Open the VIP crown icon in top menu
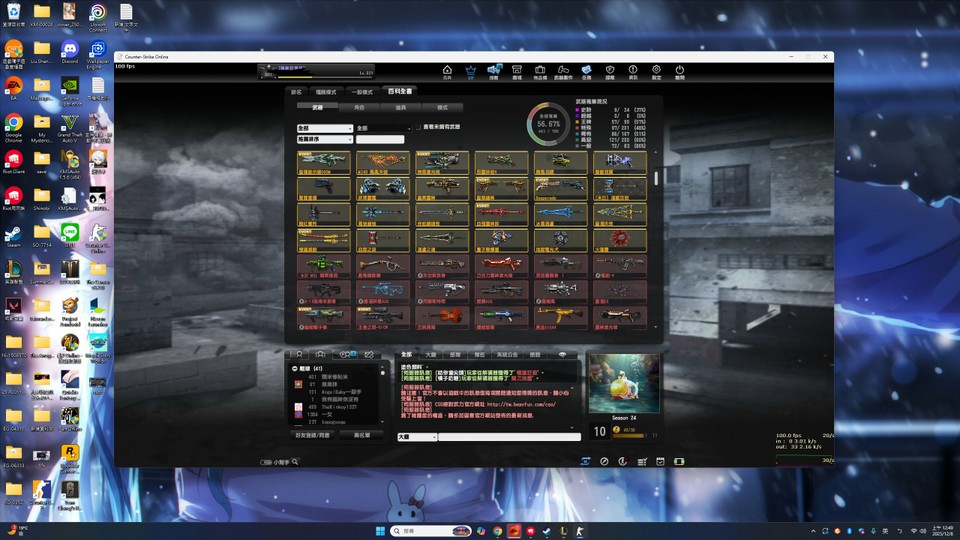The height and width of the screenshot is (540, 960). coord(471,72)
